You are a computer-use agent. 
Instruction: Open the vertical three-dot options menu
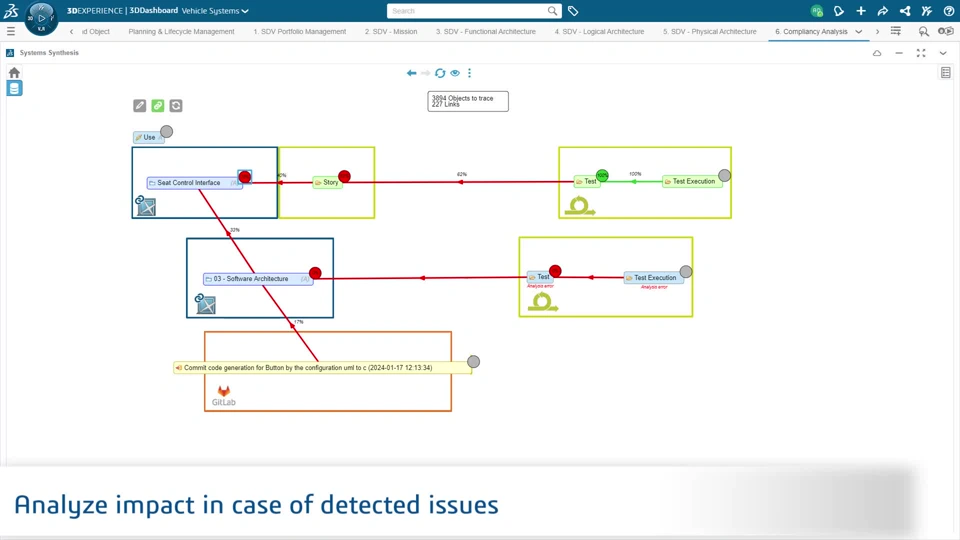tap(470, 73)
